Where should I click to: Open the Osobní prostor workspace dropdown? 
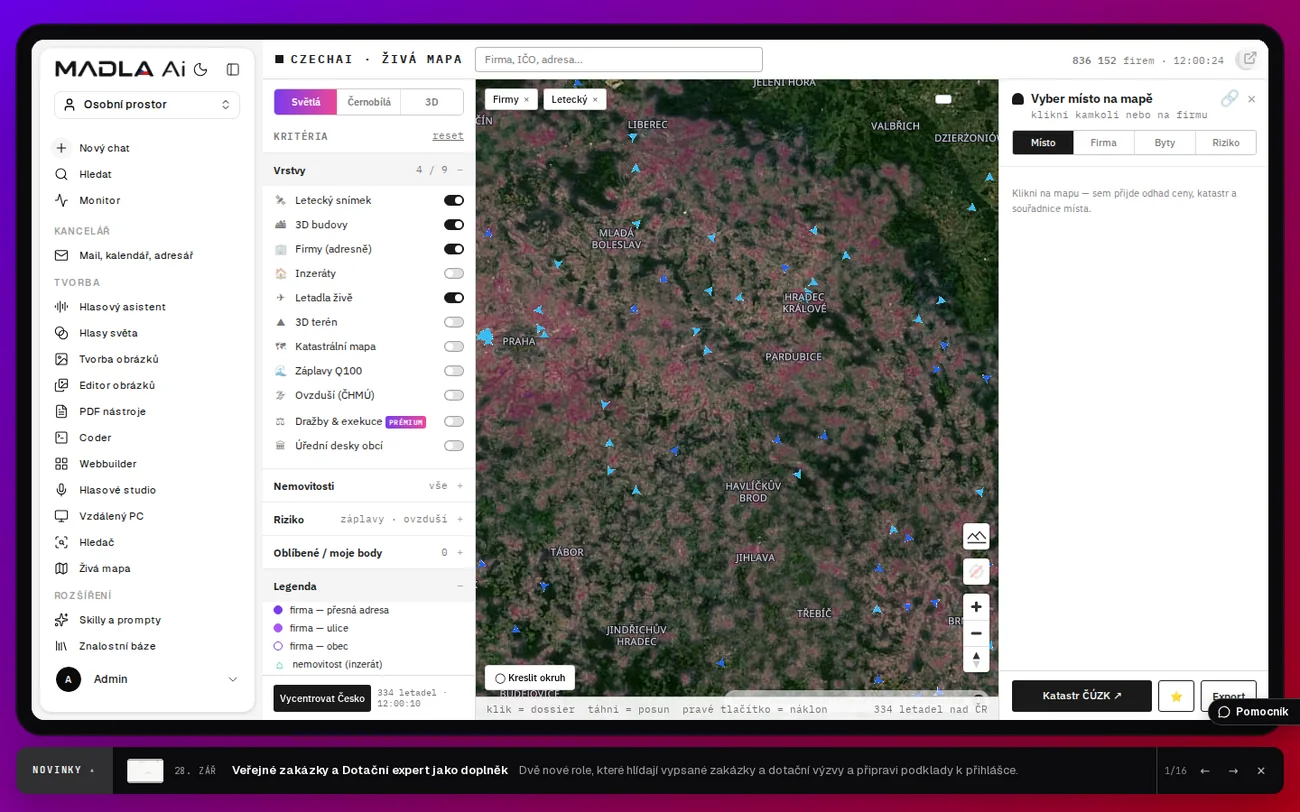(147, 104)
